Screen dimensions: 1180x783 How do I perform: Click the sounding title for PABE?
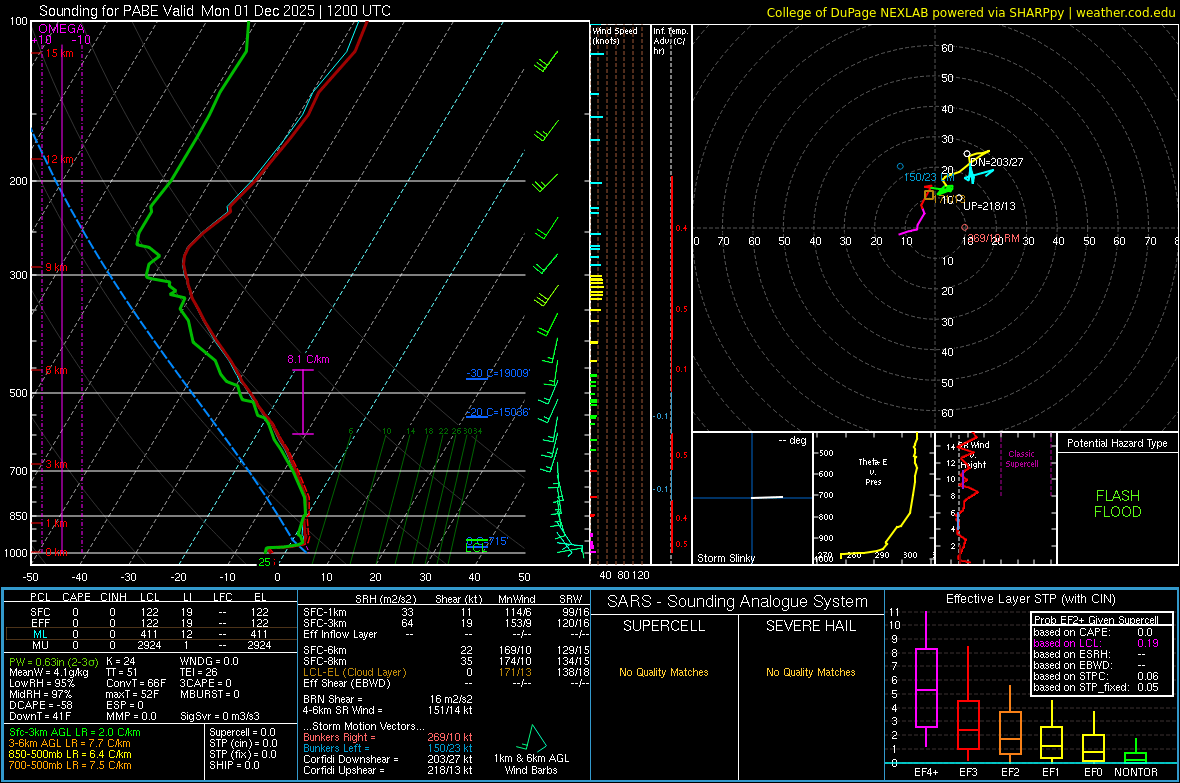[214, 11]
